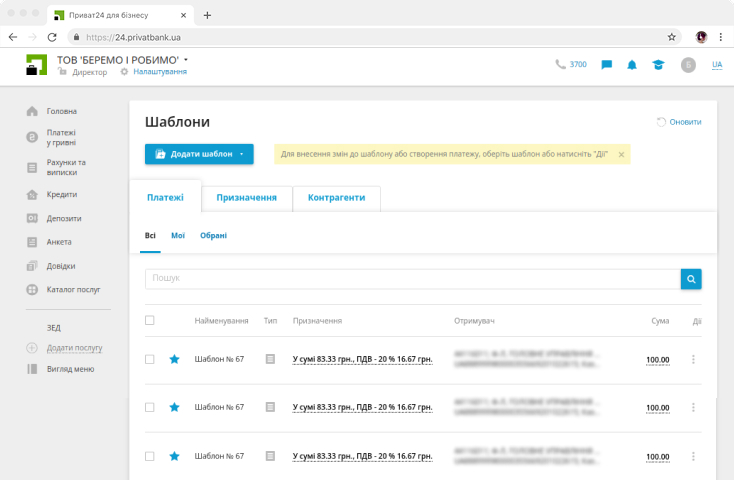Click the blue search magnifier button
Viewport: 734px width, 480px height.
691,279
